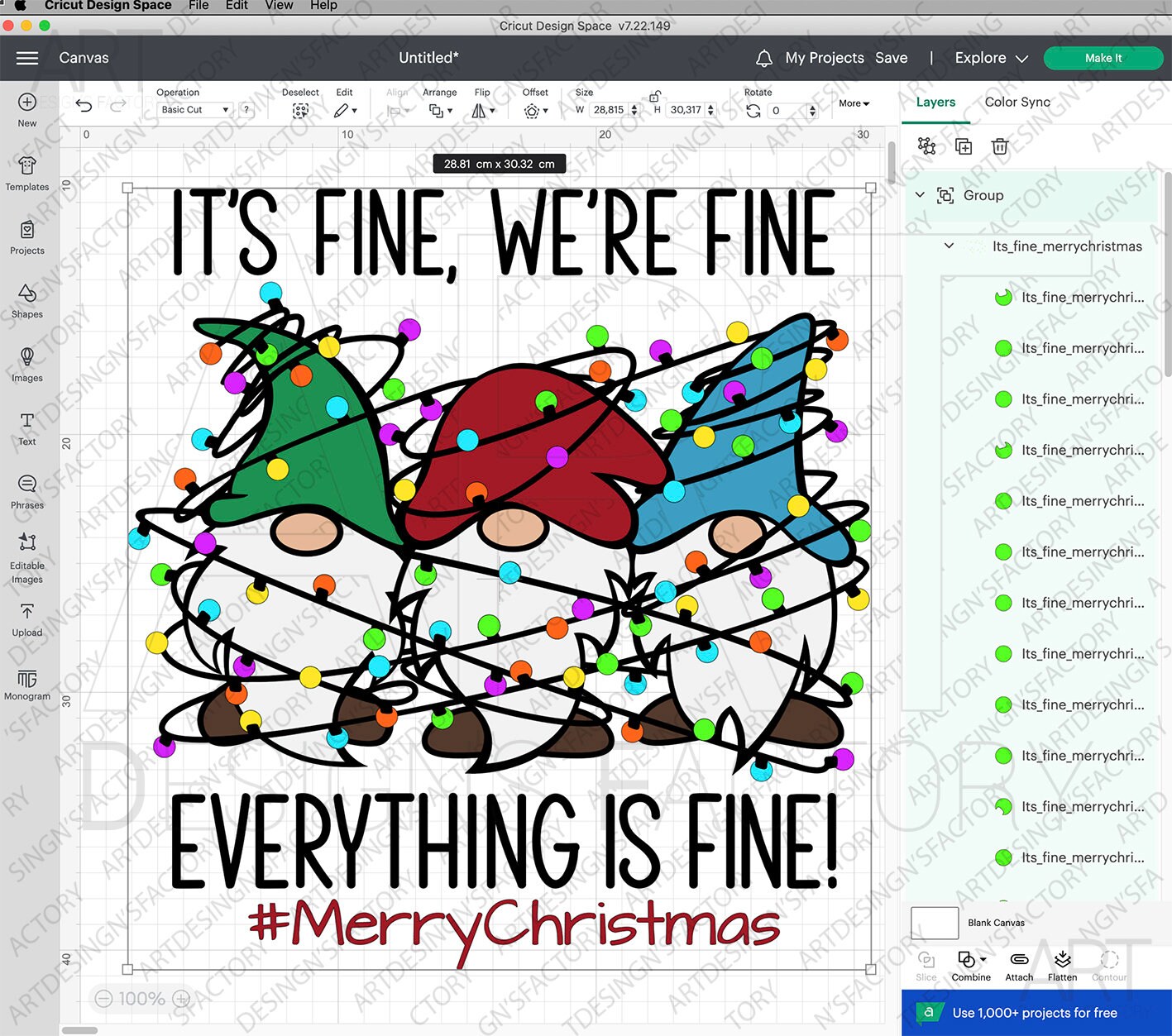Collapse the Group layer

(920, 195)
